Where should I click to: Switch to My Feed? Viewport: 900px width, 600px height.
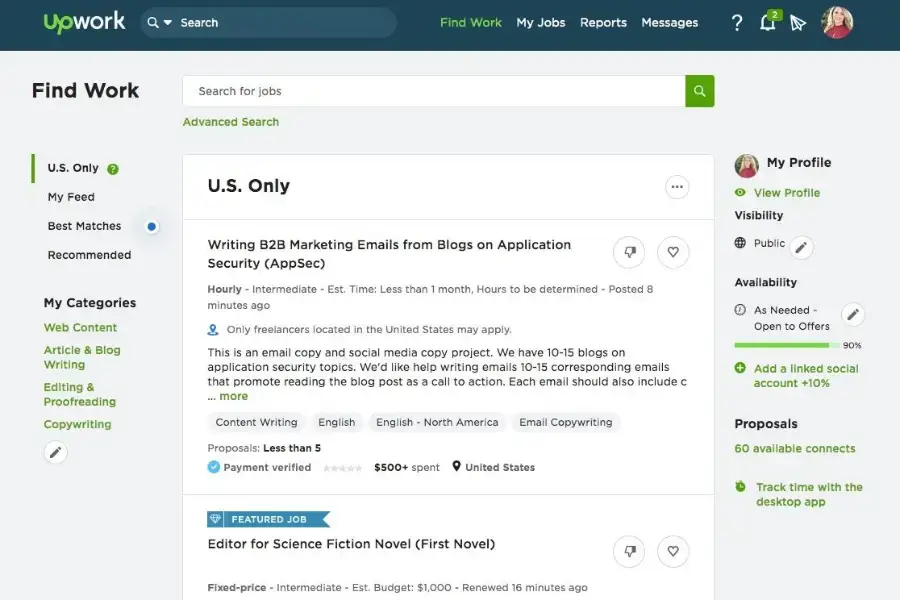[71, 197]
